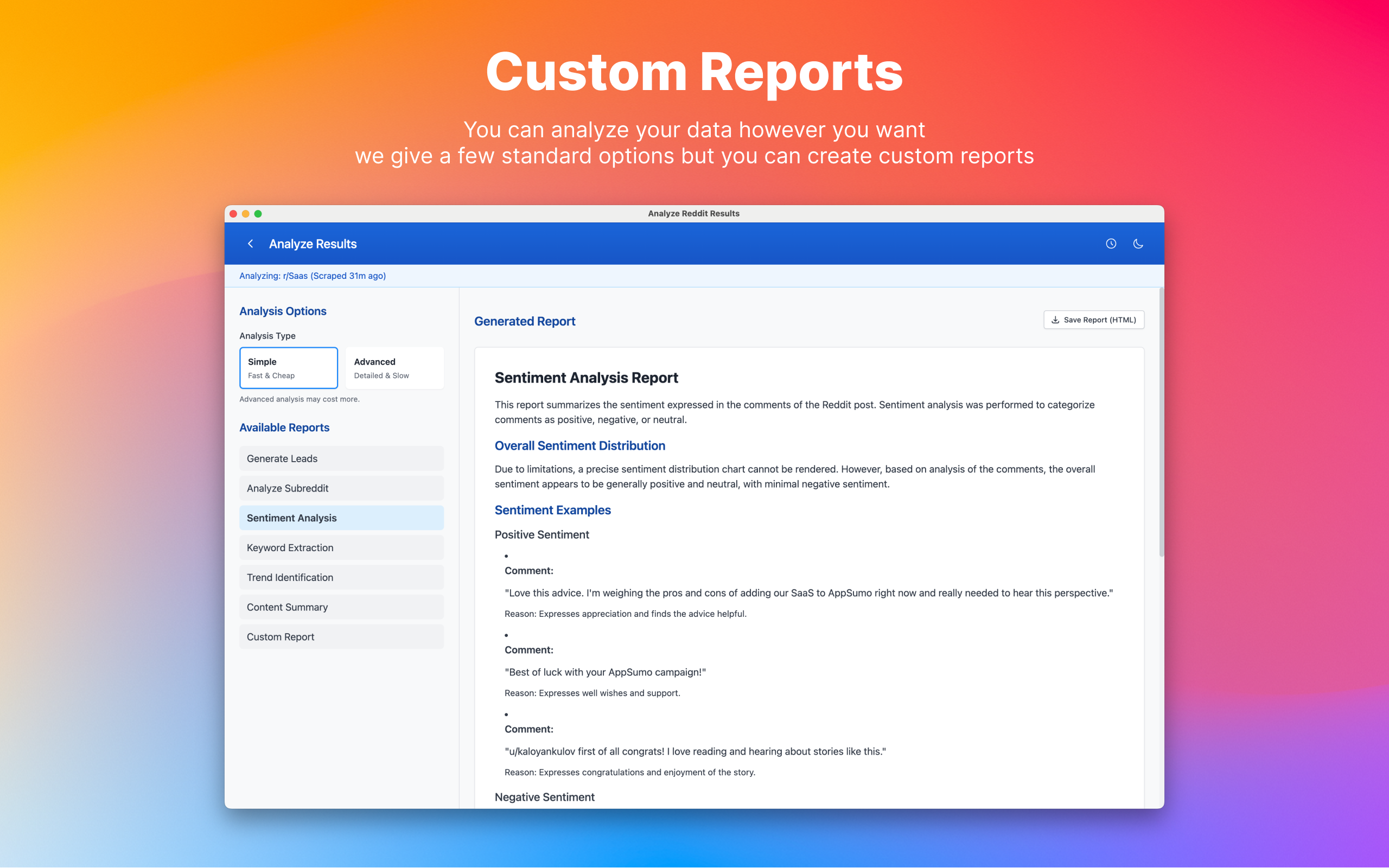The height and width of the screenshot is (868, 1389).
Task: Choose the Keyword Extraction report
Action: [341, 547]
